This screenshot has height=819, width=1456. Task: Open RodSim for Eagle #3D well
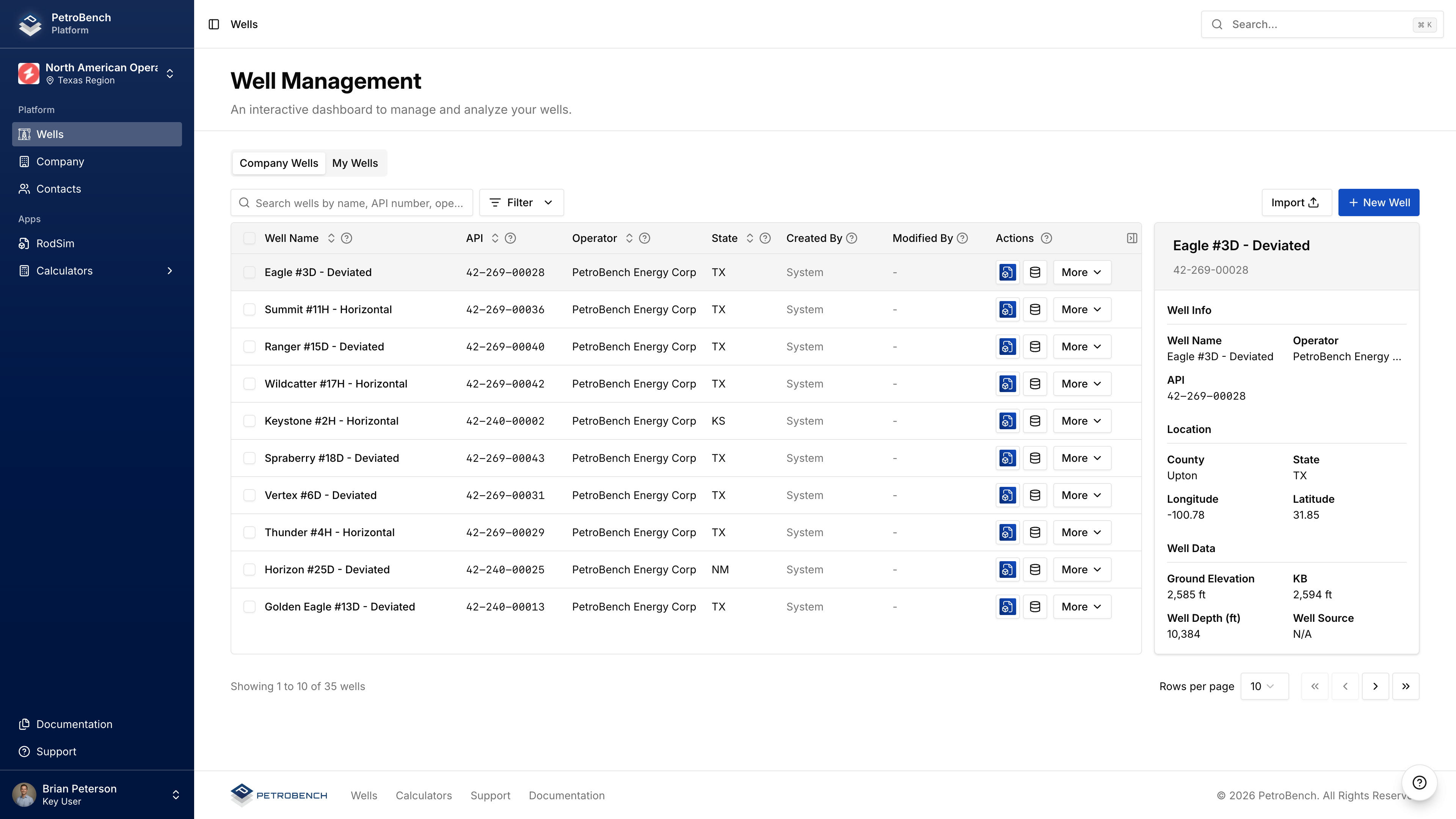1007,273
